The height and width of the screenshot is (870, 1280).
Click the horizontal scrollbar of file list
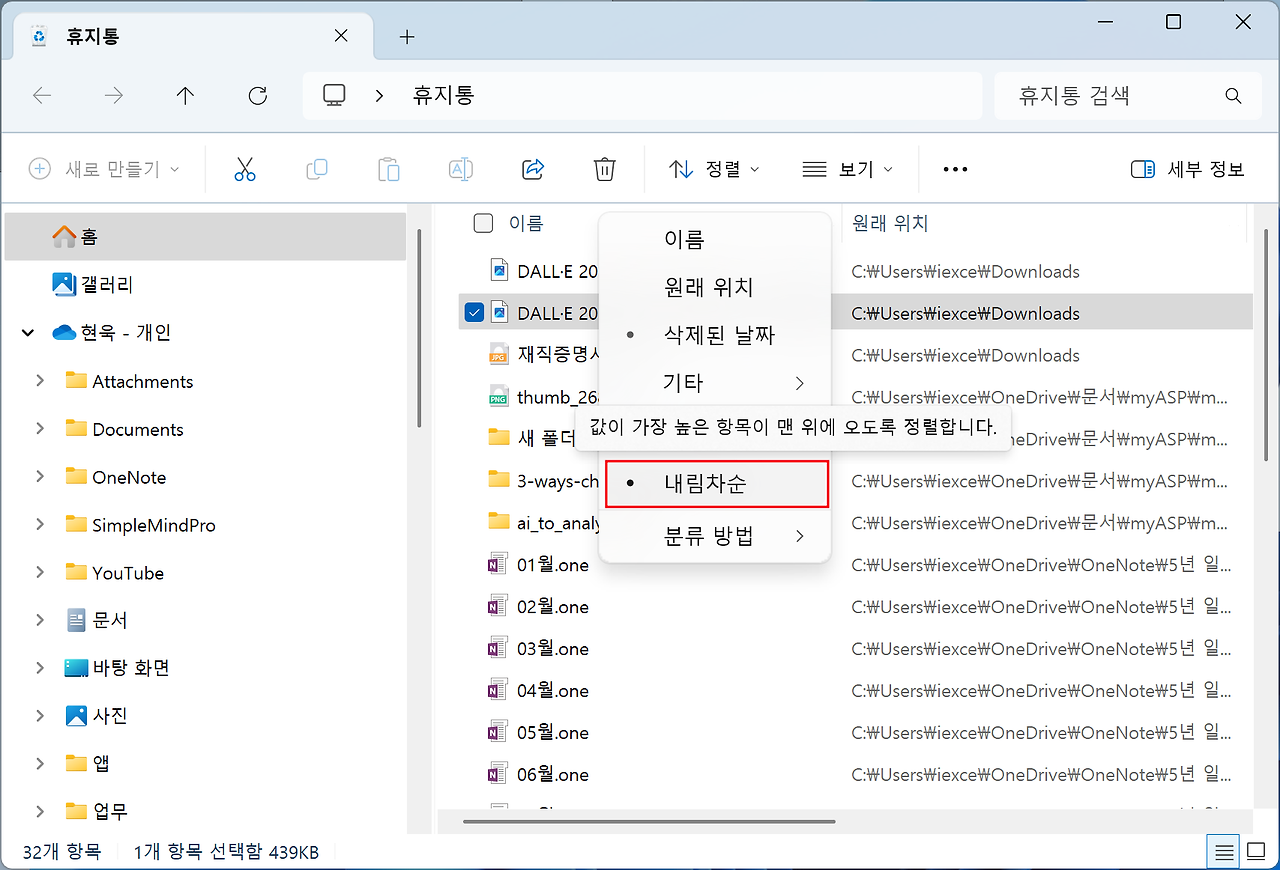(x=650, y=822)
